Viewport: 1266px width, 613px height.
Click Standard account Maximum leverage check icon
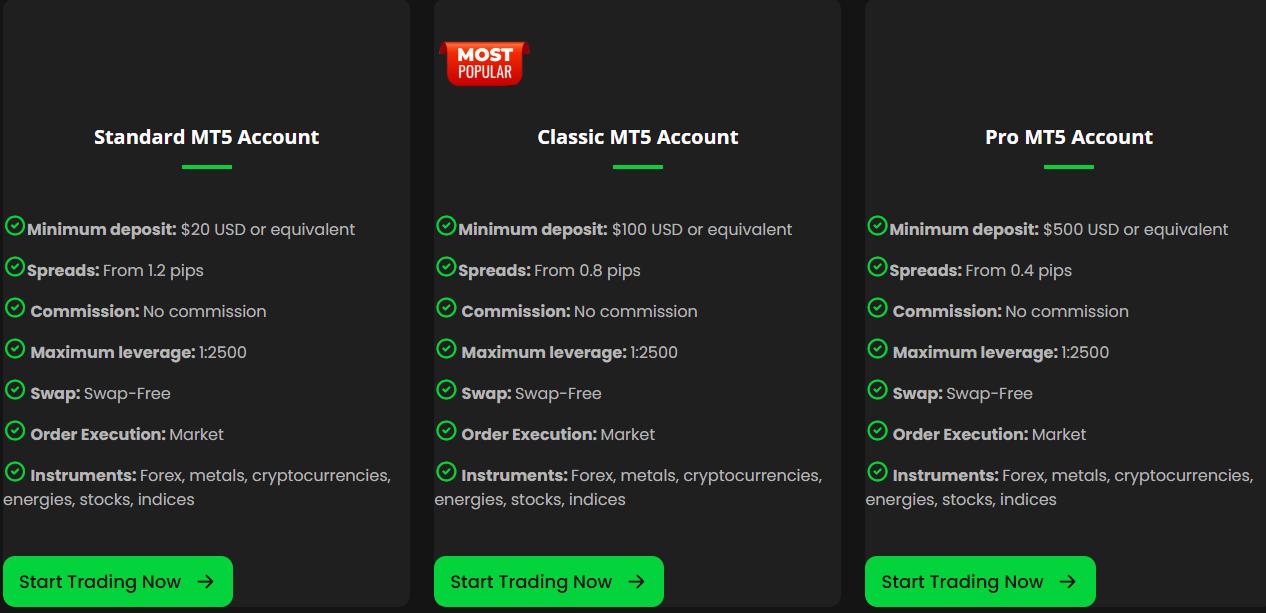tap(15, 348)
